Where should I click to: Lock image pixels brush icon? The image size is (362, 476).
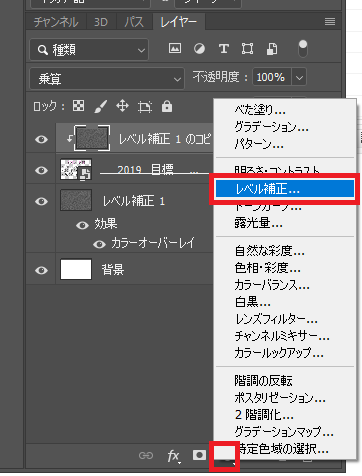coord(100,107)
